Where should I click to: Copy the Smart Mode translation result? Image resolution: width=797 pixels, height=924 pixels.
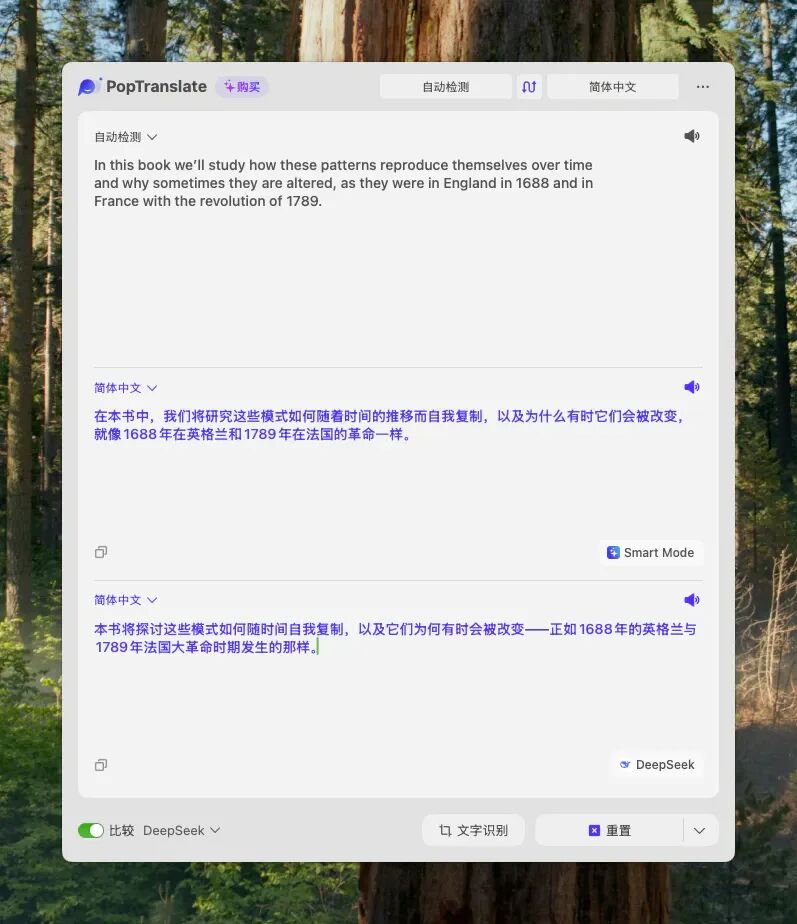pyautogui.click(x=101, y=552)
